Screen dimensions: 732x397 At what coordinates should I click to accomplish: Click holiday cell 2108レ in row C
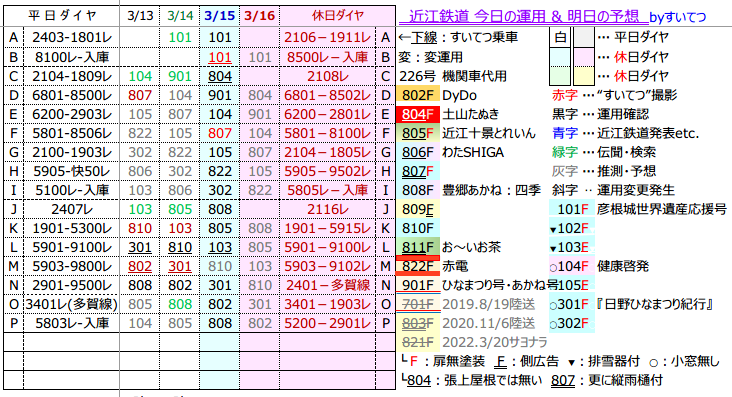328,76
